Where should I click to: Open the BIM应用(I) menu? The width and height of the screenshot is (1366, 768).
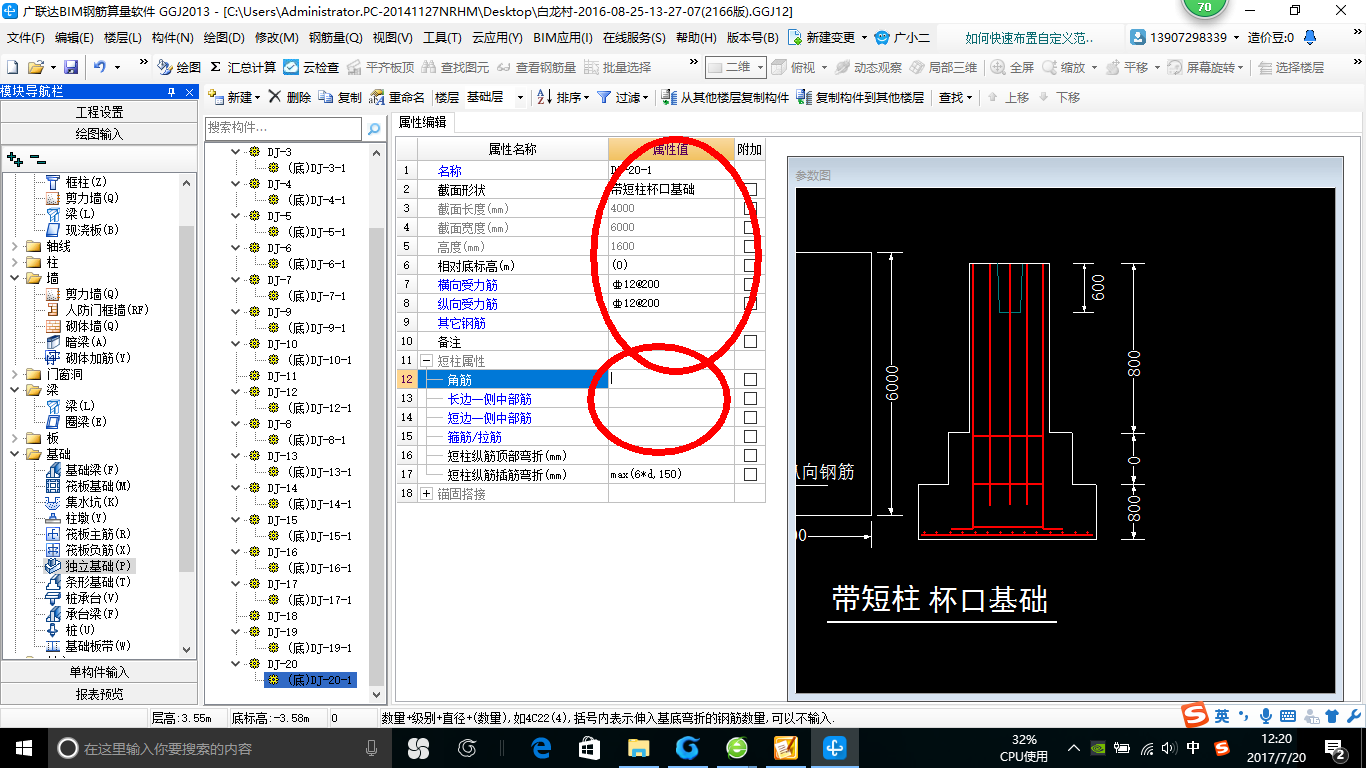click(563, 38)
